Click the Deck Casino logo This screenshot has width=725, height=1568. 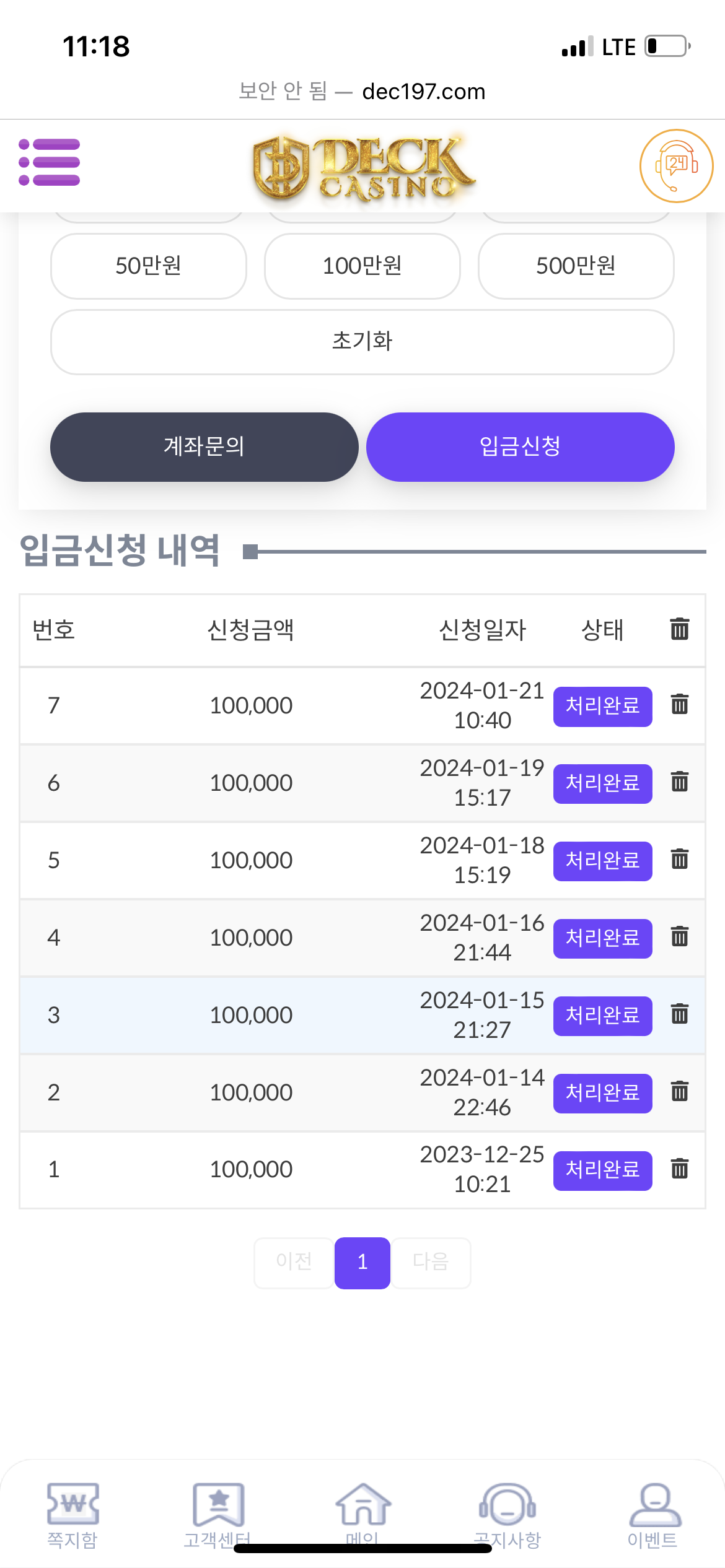pos(362,167)
